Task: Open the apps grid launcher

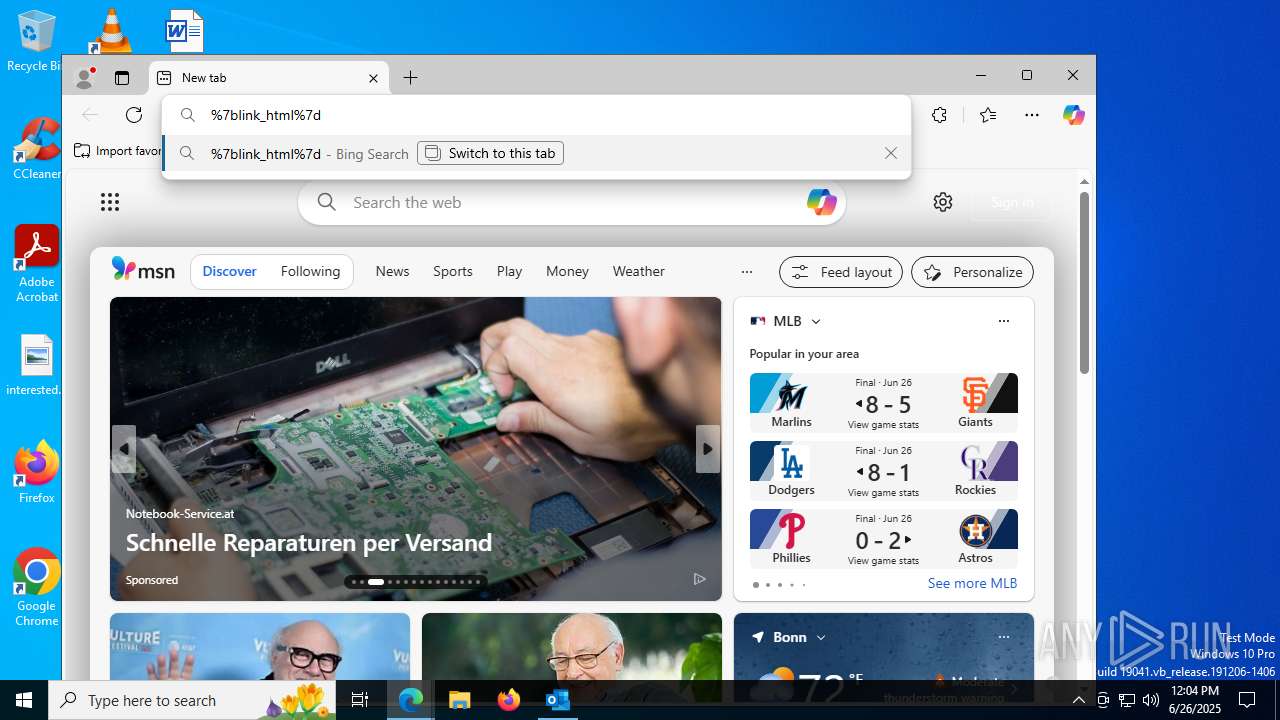Action: coord(110,202)
